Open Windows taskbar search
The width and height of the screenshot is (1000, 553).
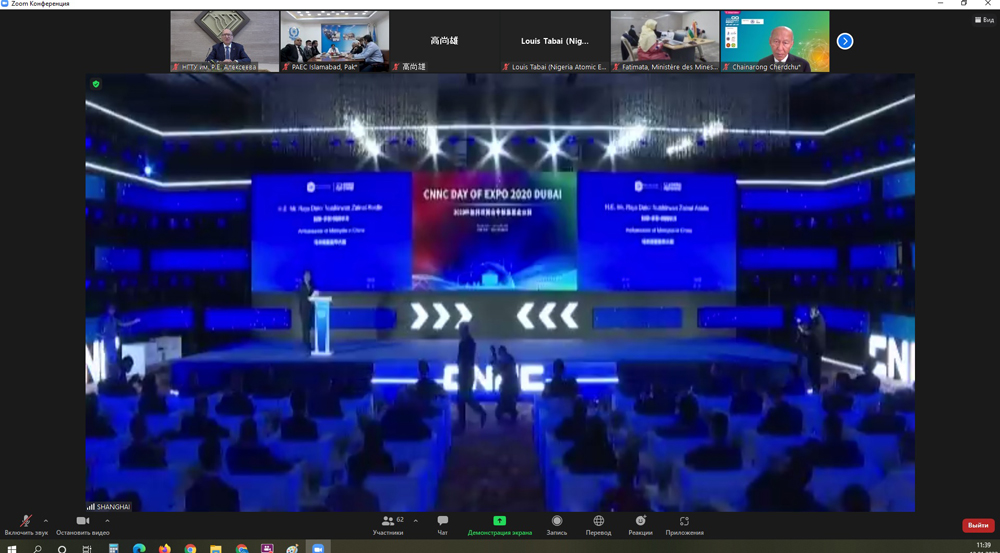(x=37, y=548)
